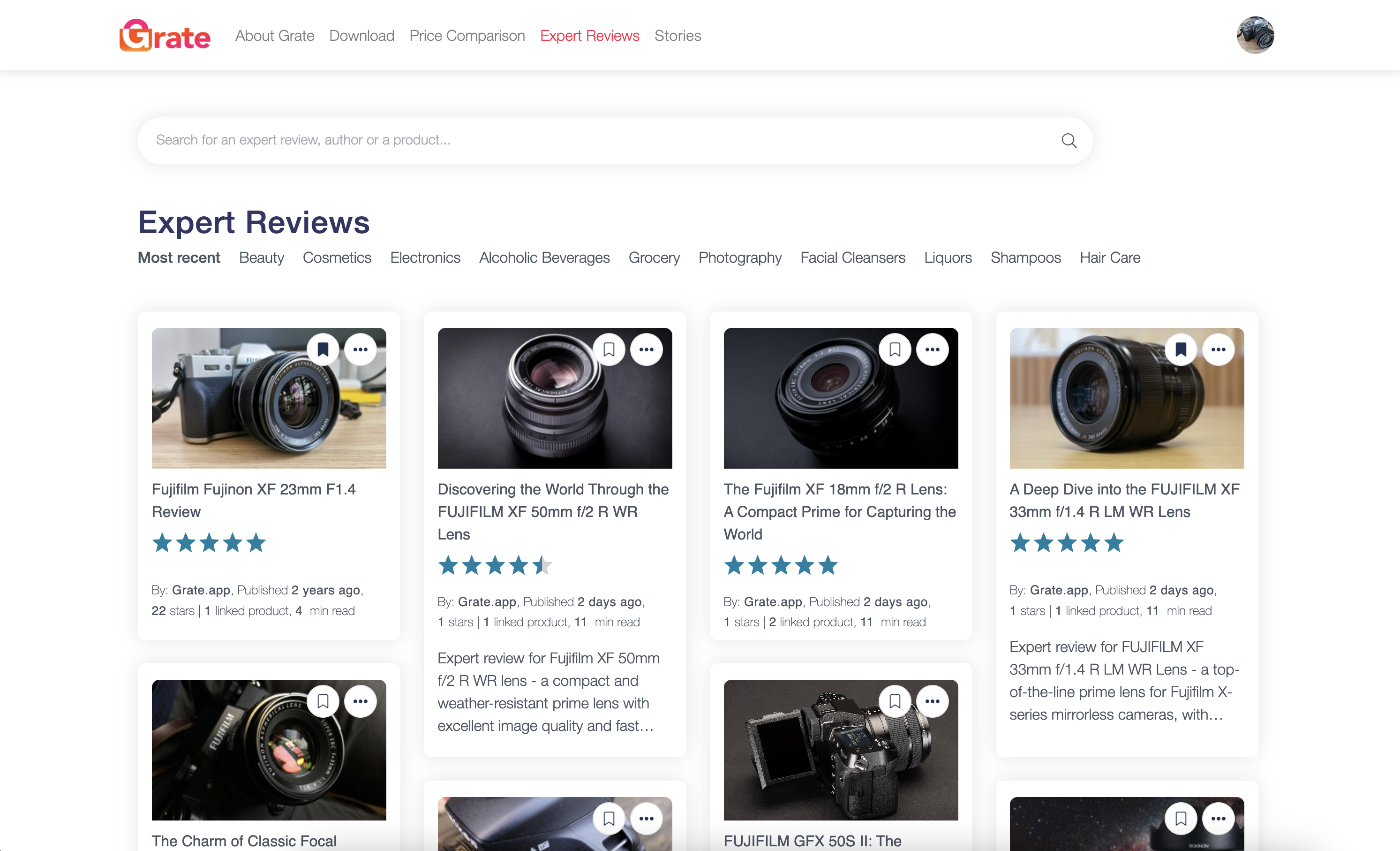Click the XF 33mm review description text
Viewport: 1400px width, 851px height.
point(1124,680)
